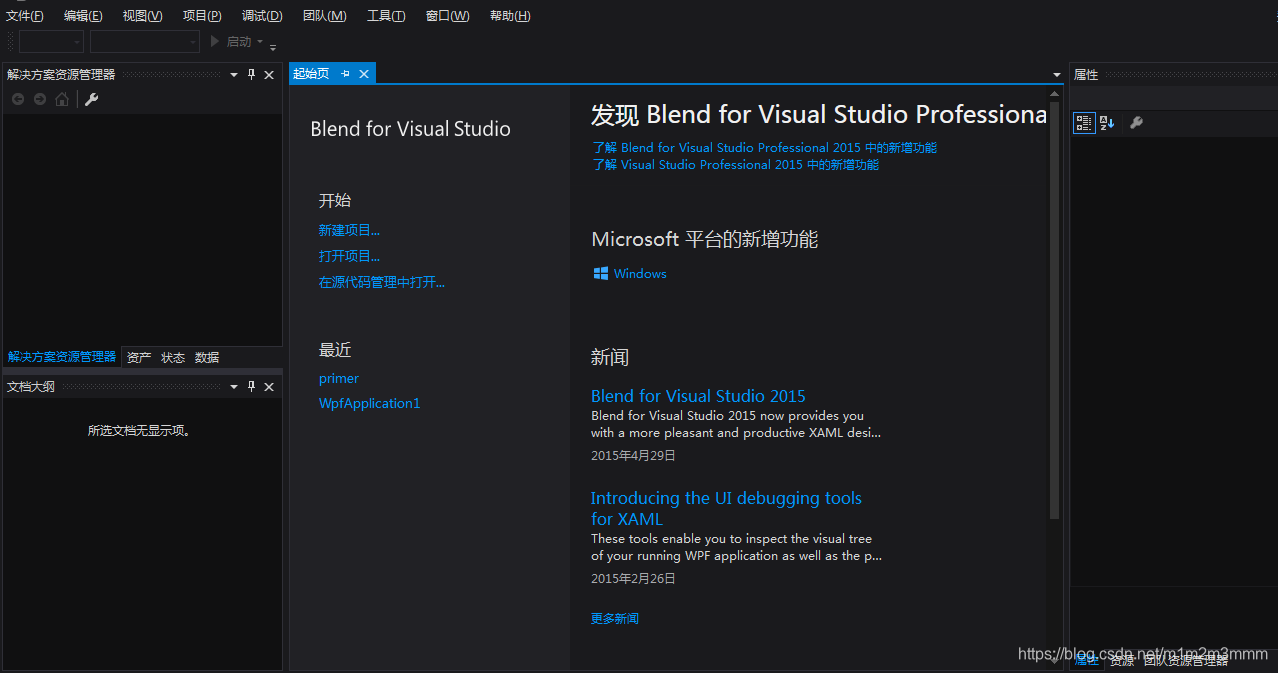Open Introducing the UI debugging tools news
Screen dimensions: 1278x673
pyautogui.click(x=726, y=508)
